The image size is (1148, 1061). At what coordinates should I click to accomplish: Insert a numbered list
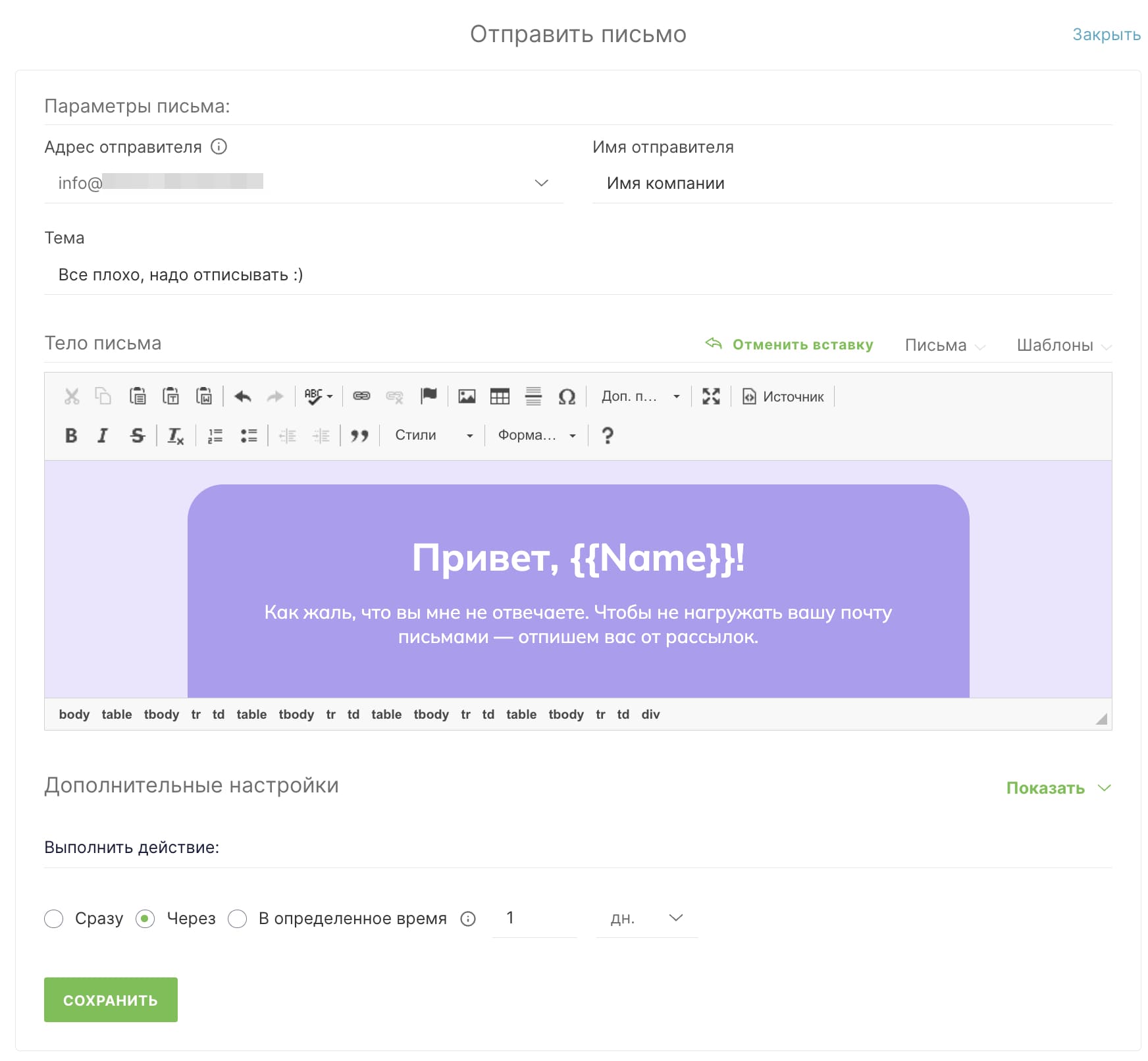coord(215,435)
